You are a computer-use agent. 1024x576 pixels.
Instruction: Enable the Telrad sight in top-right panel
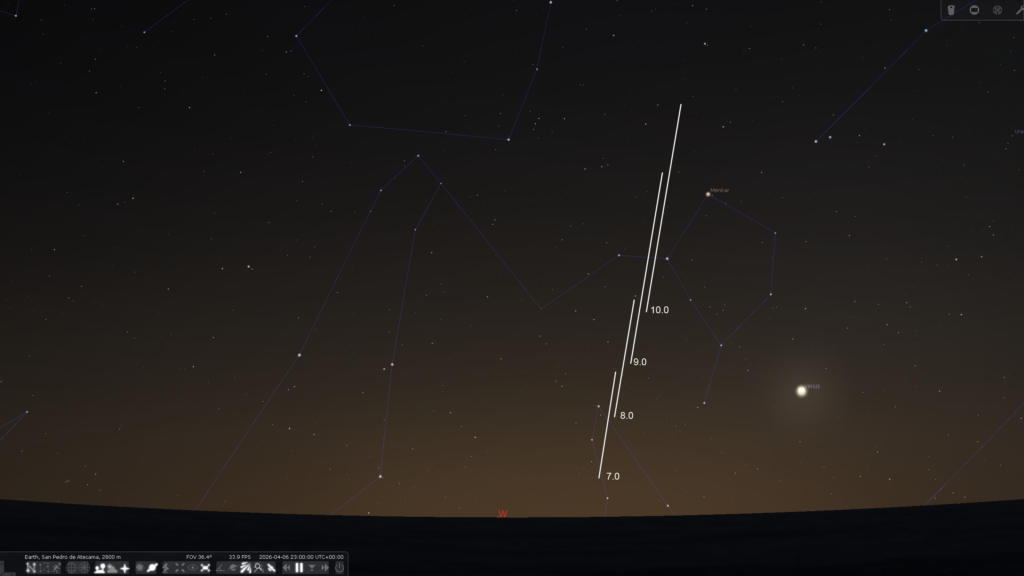(x=997, y=10)
